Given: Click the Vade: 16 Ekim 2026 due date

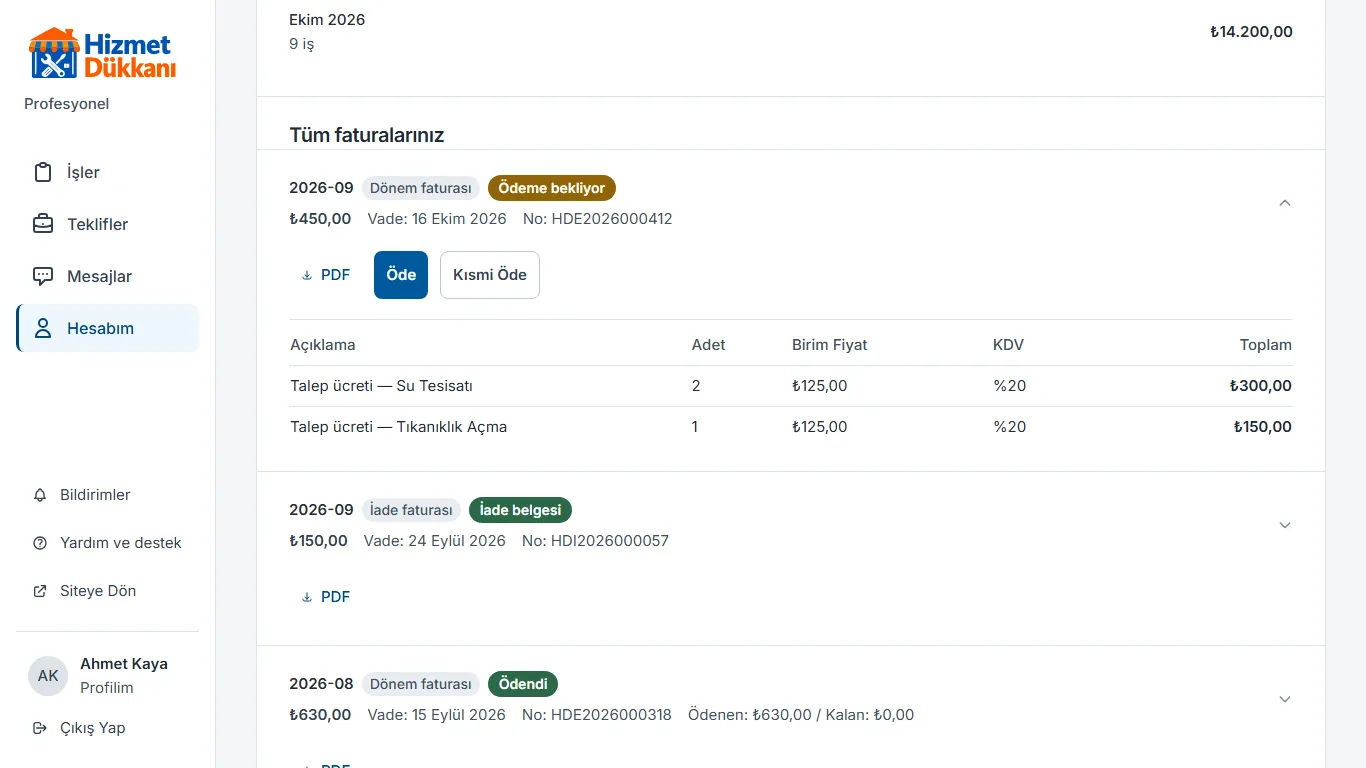Looking at the screenshot, I should click(437, 219).
